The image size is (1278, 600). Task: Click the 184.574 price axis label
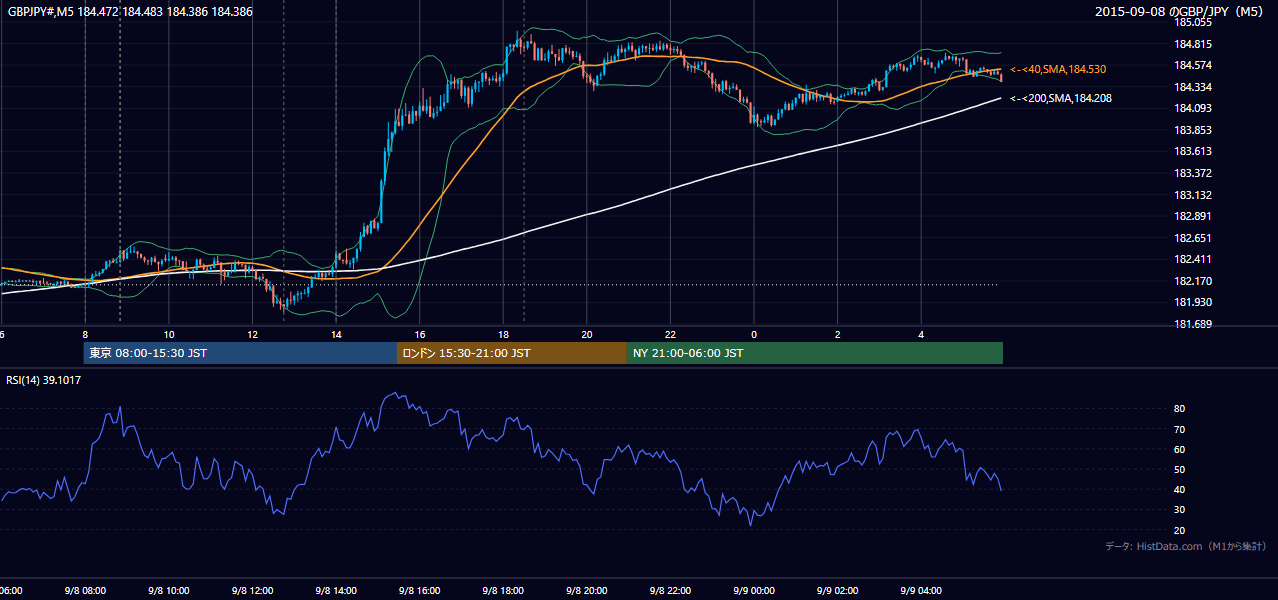click(x=1193, y=65)
